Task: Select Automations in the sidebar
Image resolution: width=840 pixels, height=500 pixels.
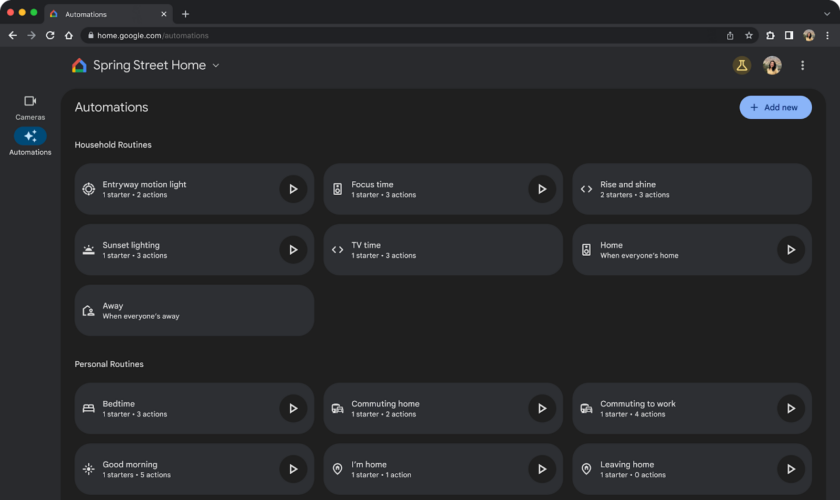Action: click(30, 141)
